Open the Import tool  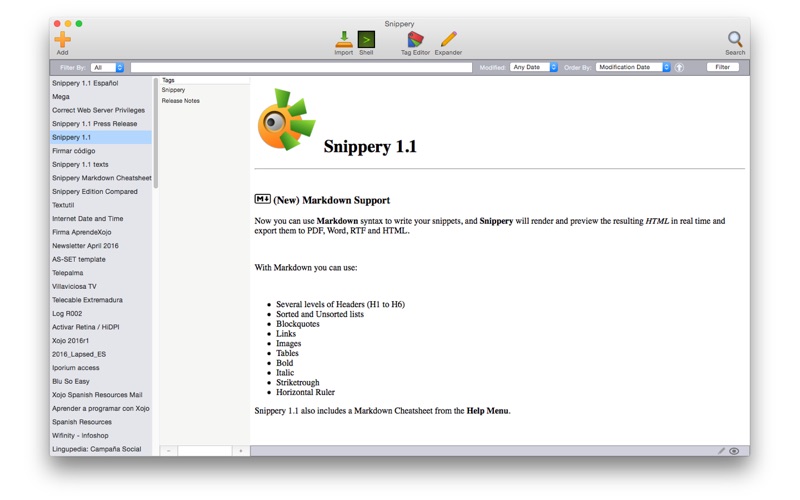point(343,39)
